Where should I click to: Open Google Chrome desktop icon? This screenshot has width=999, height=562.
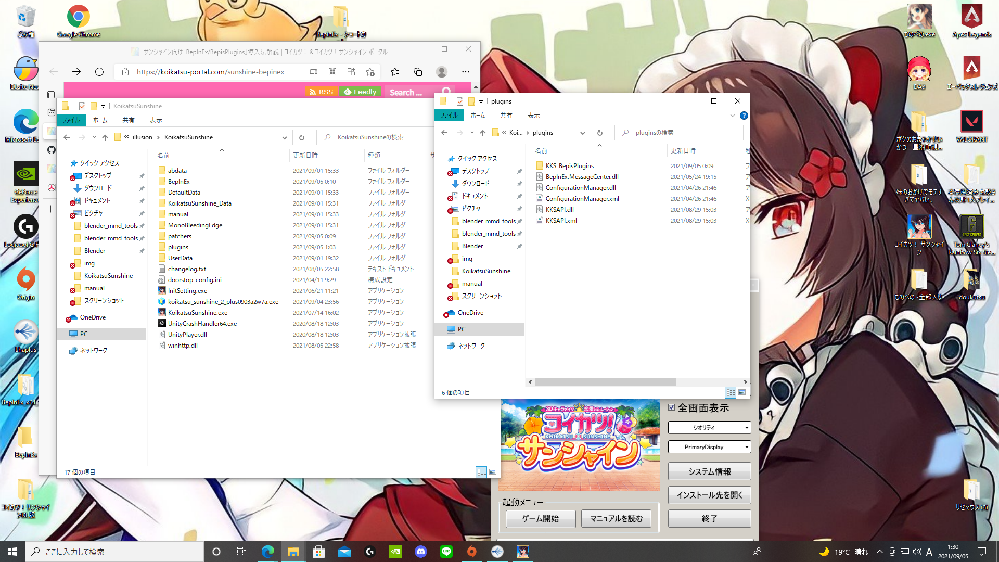pyautogui.click(x=78, y=21)
